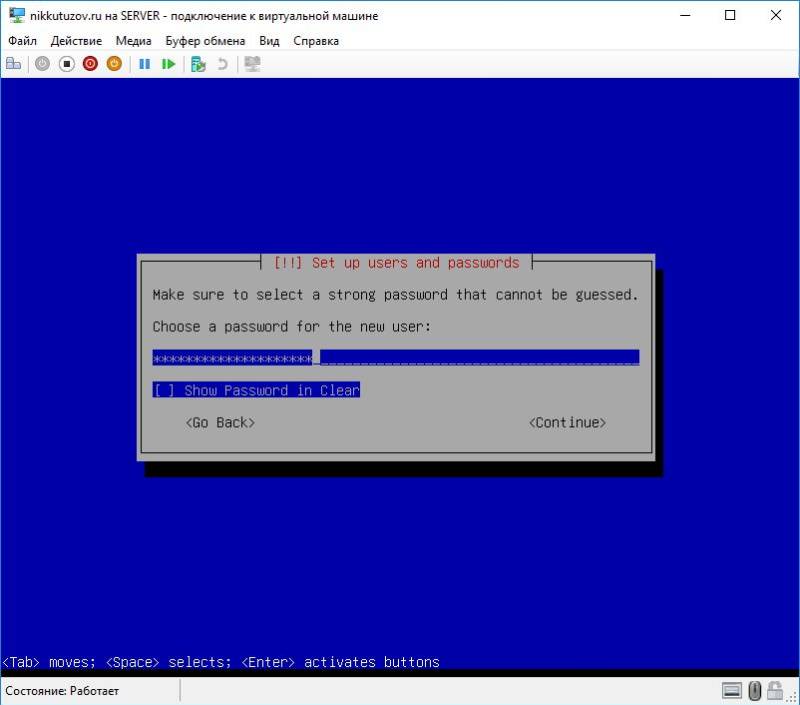This screenshot has height=705, width=800.
Task: Select the Continue button in the installer
Action: point(566,422)
